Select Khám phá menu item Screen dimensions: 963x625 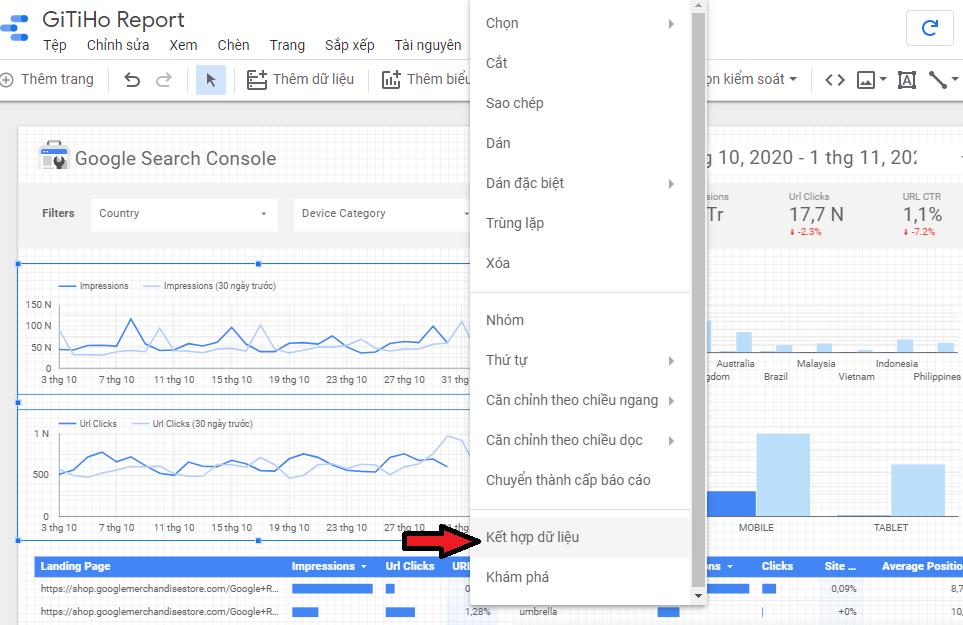coord(581,577)
